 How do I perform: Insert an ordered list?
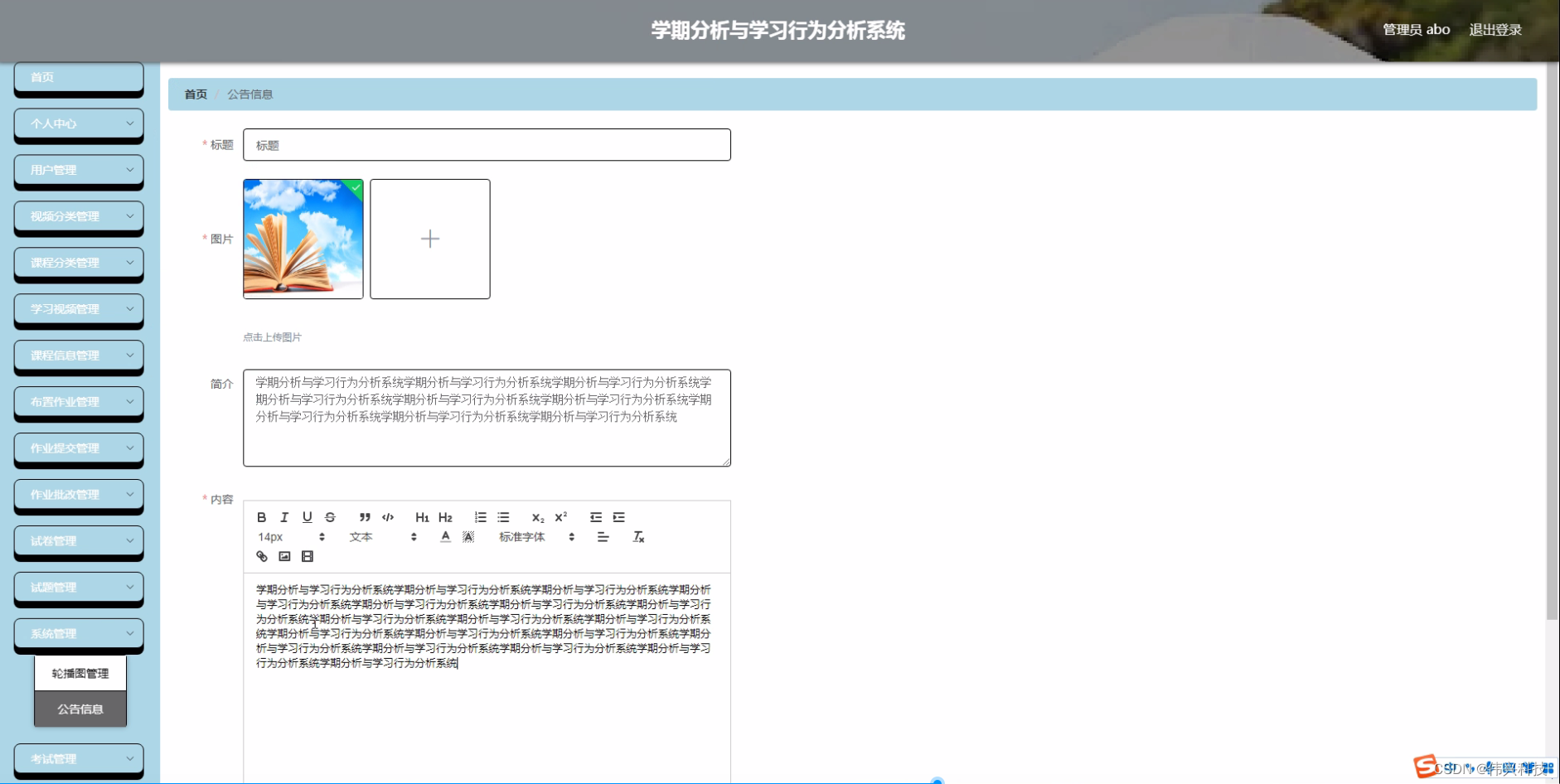pos(480,517)
